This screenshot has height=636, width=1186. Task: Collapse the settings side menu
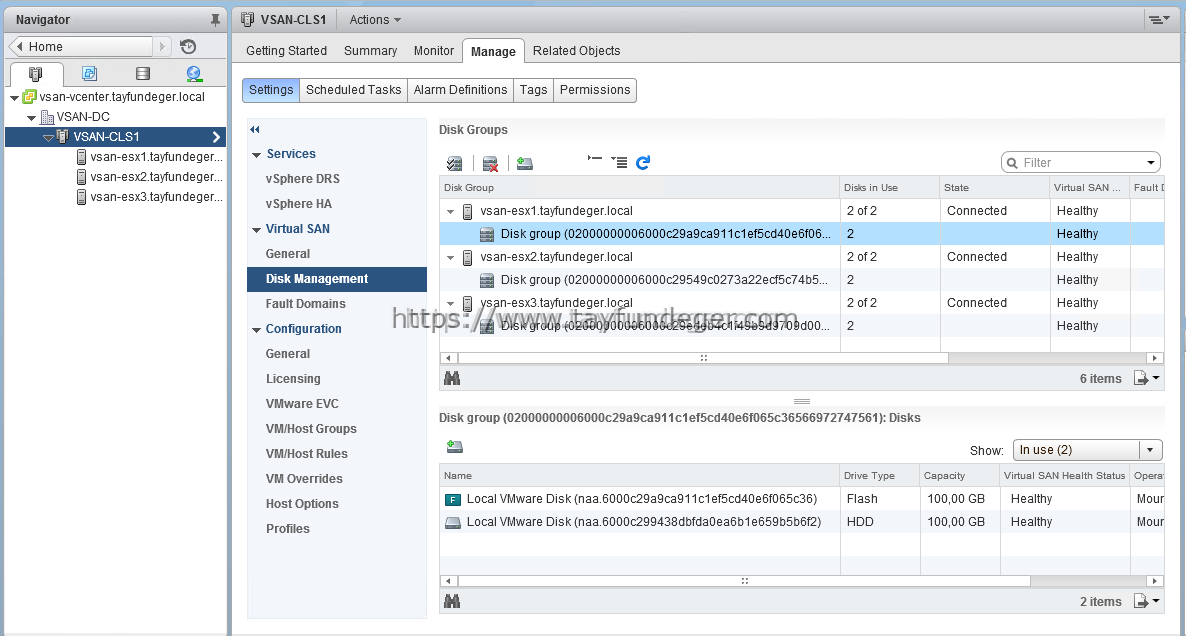255,130
